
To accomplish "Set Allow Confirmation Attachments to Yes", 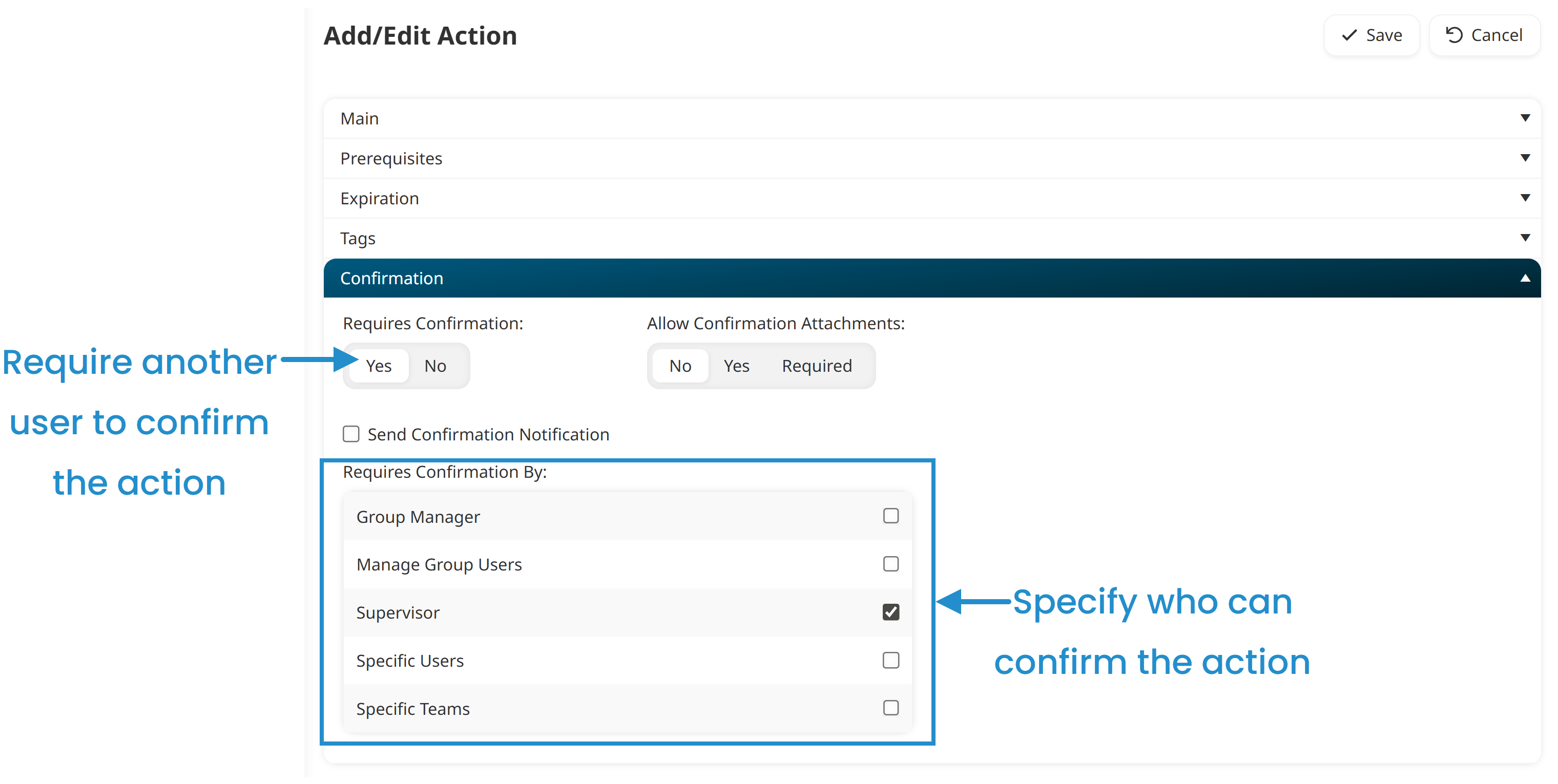I will 736,366.
